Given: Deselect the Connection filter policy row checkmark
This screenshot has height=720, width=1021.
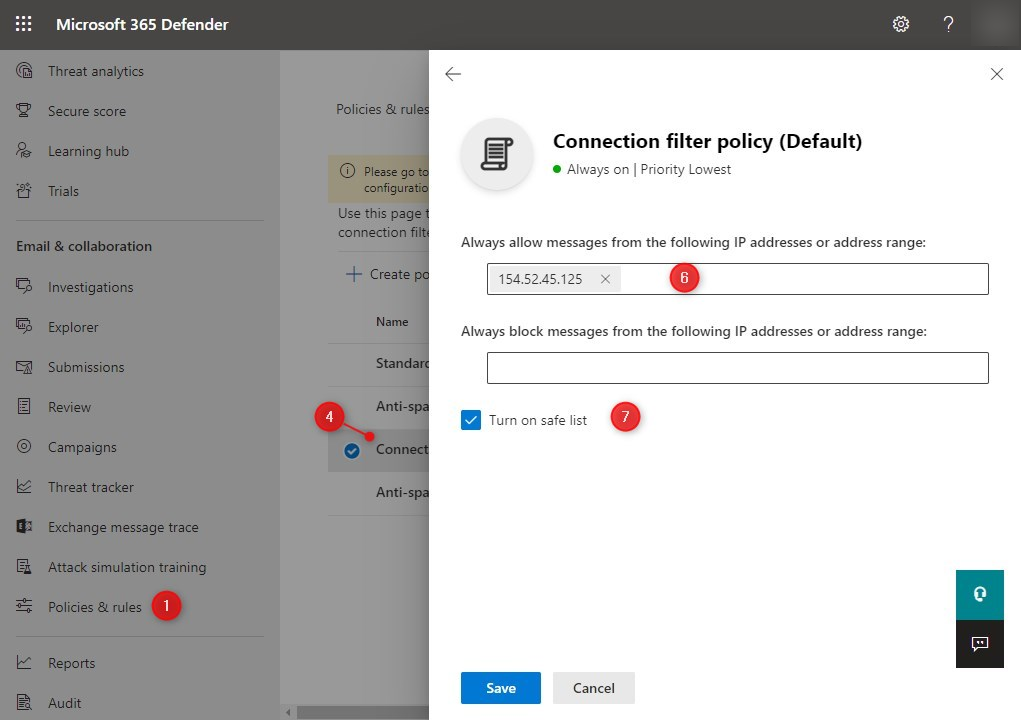Looking at the screenshot, I should click(x=352, y=450).
